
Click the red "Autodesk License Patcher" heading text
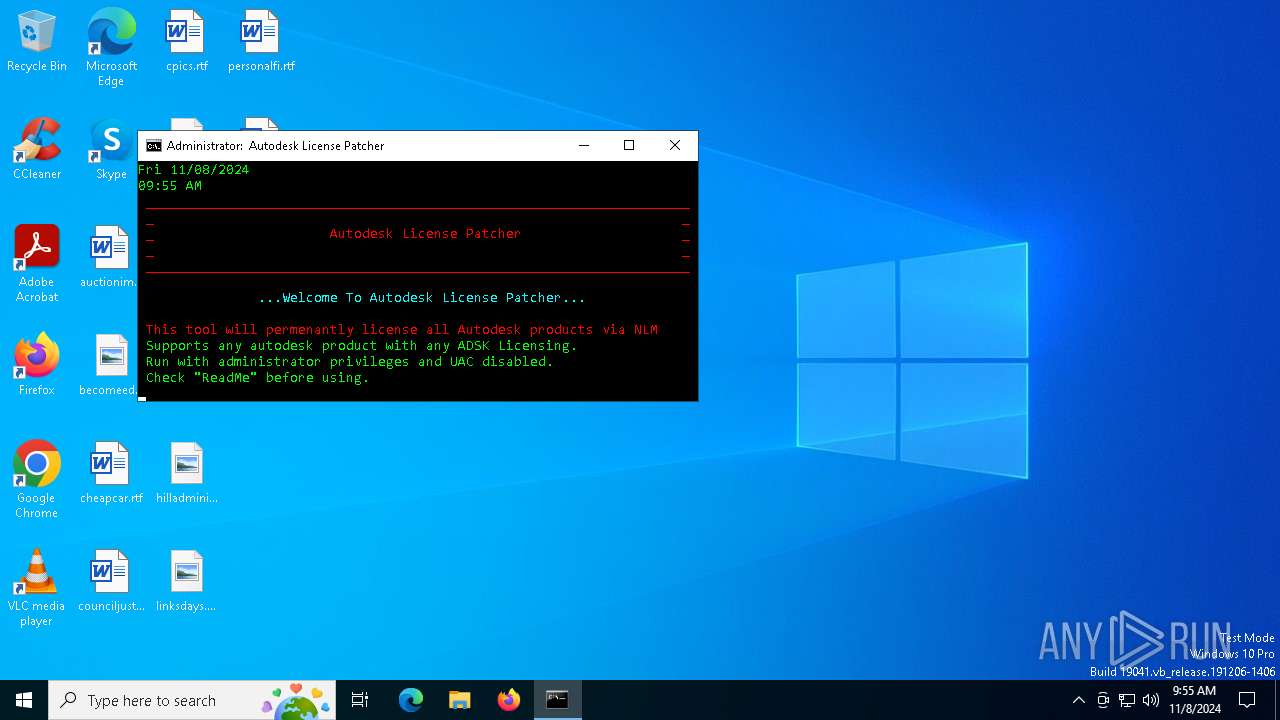(425, 233)
